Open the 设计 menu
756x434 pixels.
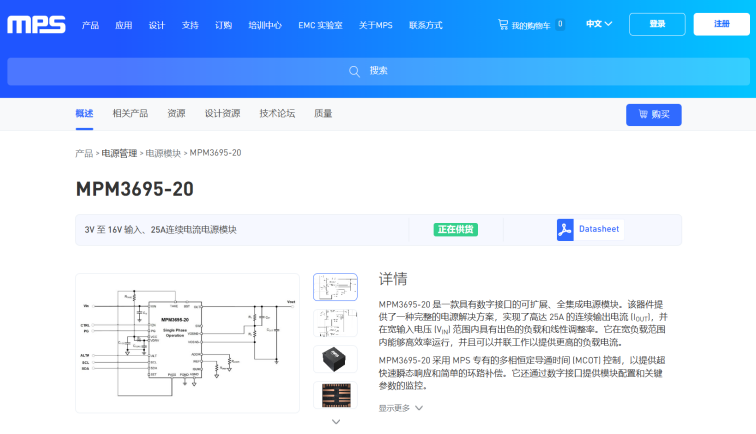(157, 25)
